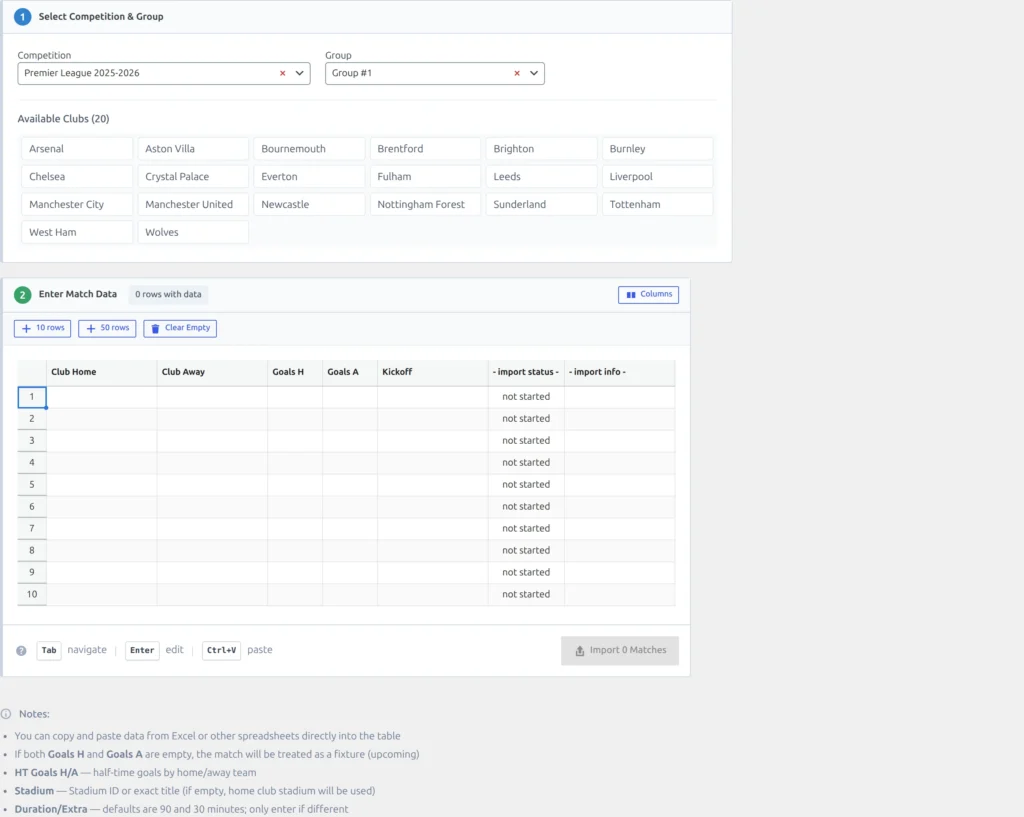This screenshot has height=817, width=1024.
Task: Click the 0 rows with data badge
Action: [x=168, y=295]
